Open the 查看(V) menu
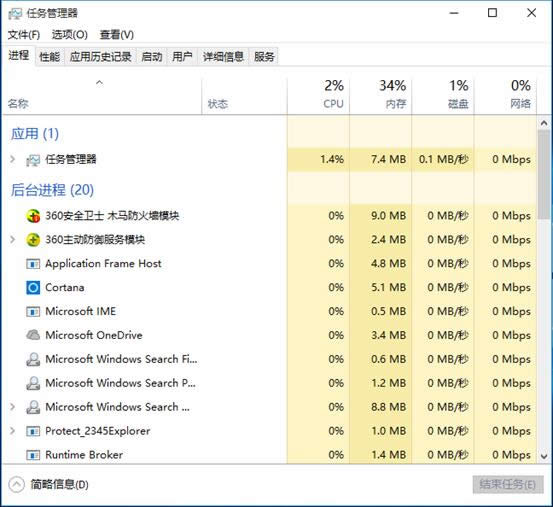 [x=117, y=35]
